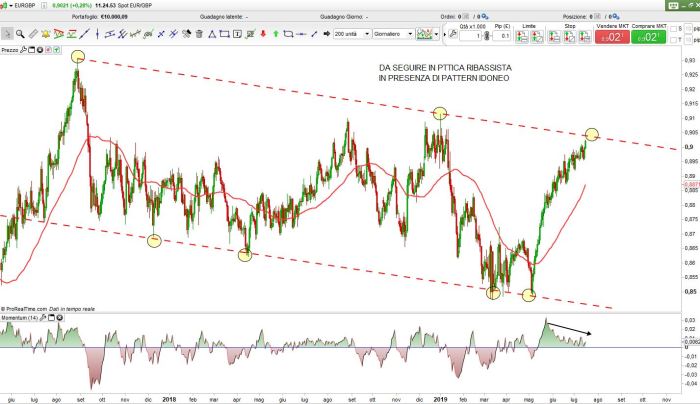The image size is (700, 404).
Task: Expand the chart style dropdown arrow
Action: click(x=437, y=34)
